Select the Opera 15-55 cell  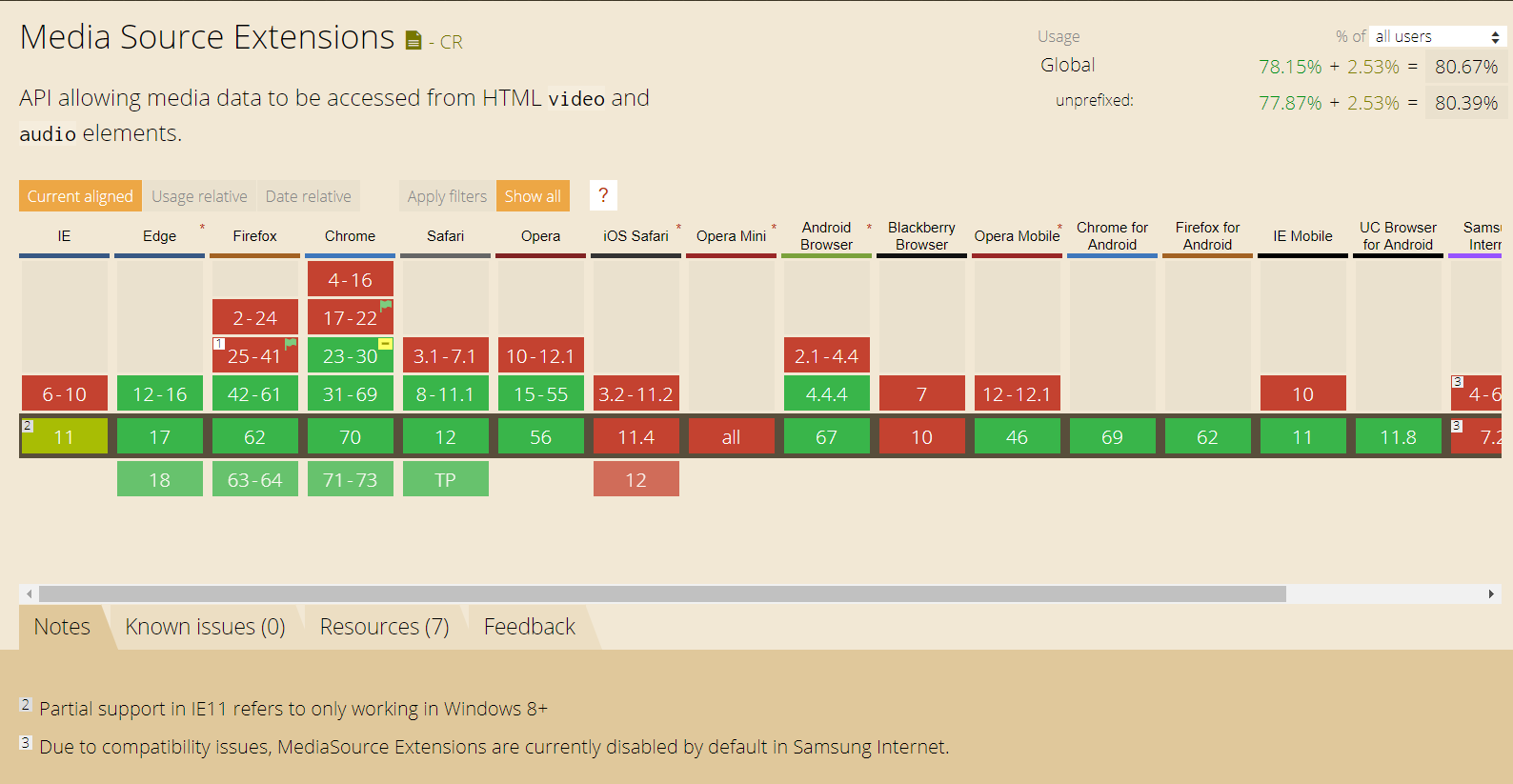coord(541,393)
